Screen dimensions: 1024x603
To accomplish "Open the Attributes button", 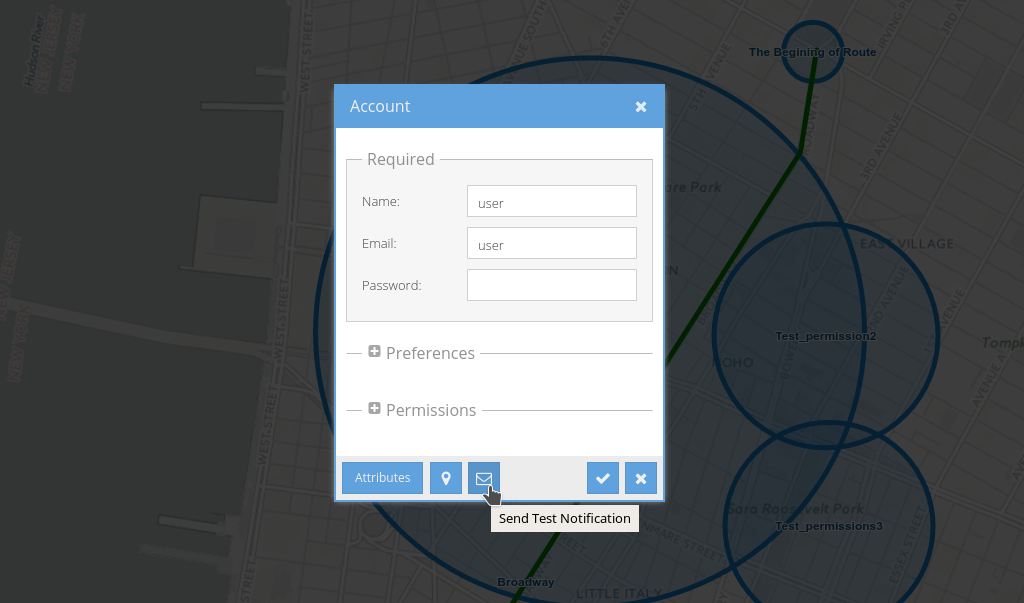I will tap(382, 478).
